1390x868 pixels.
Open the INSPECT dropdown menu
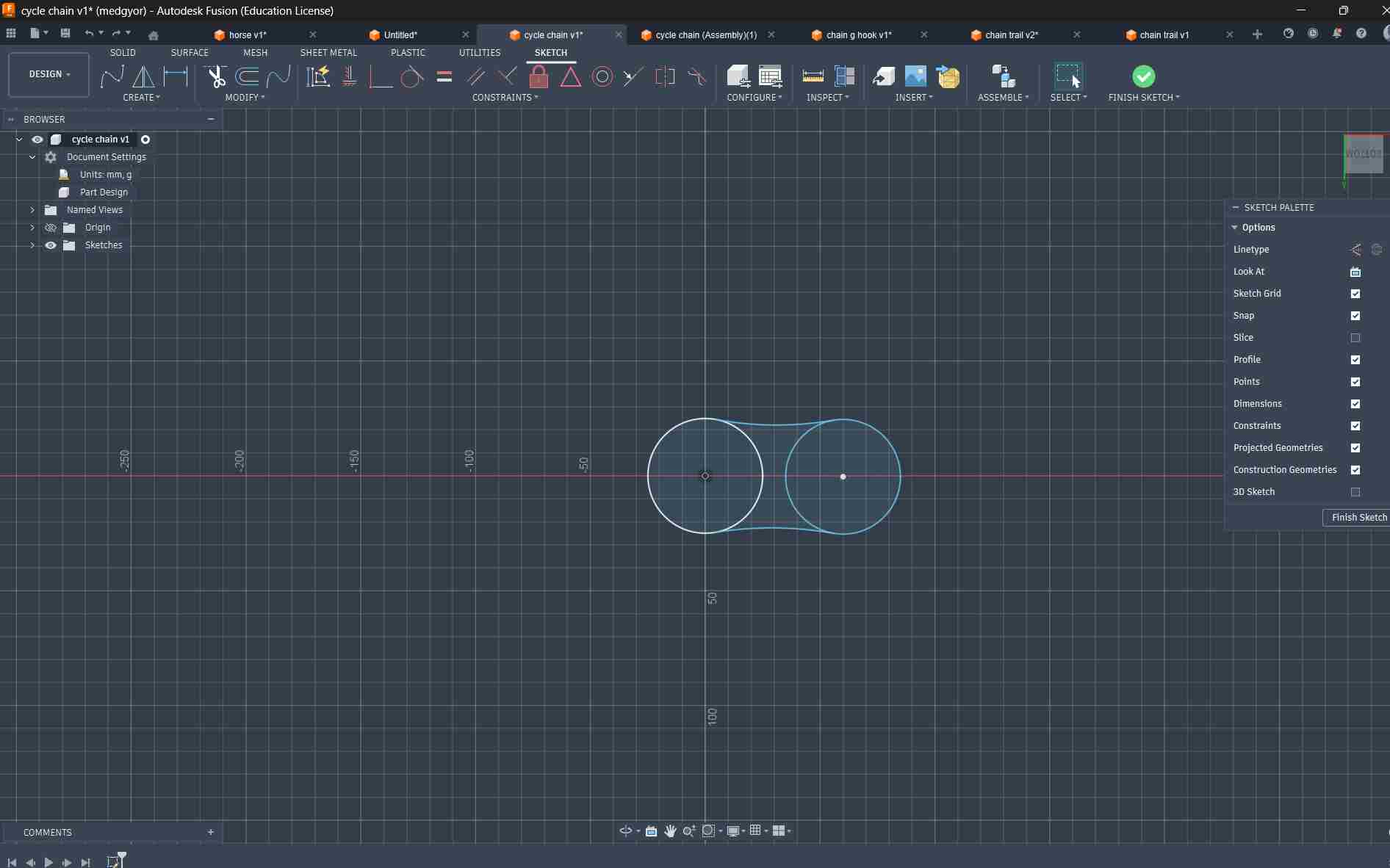point(828,98)
